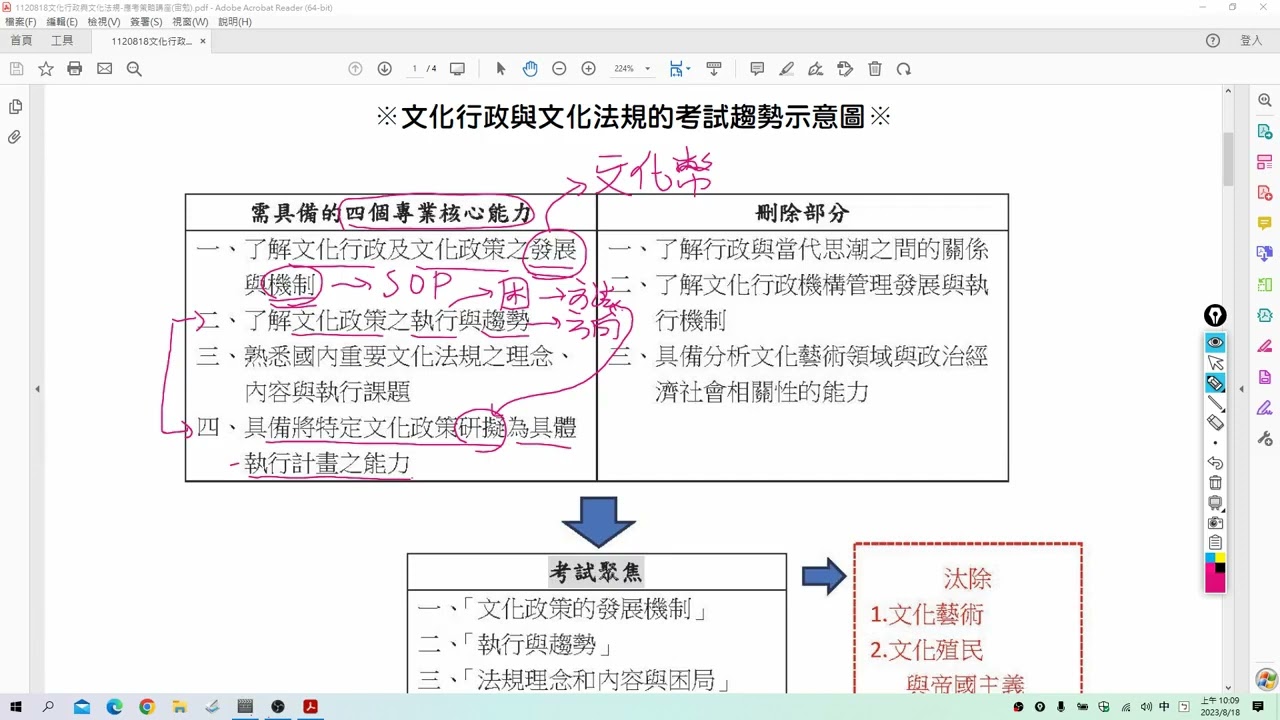Click the green export PDF icon in right pane

coord(1264,131)
